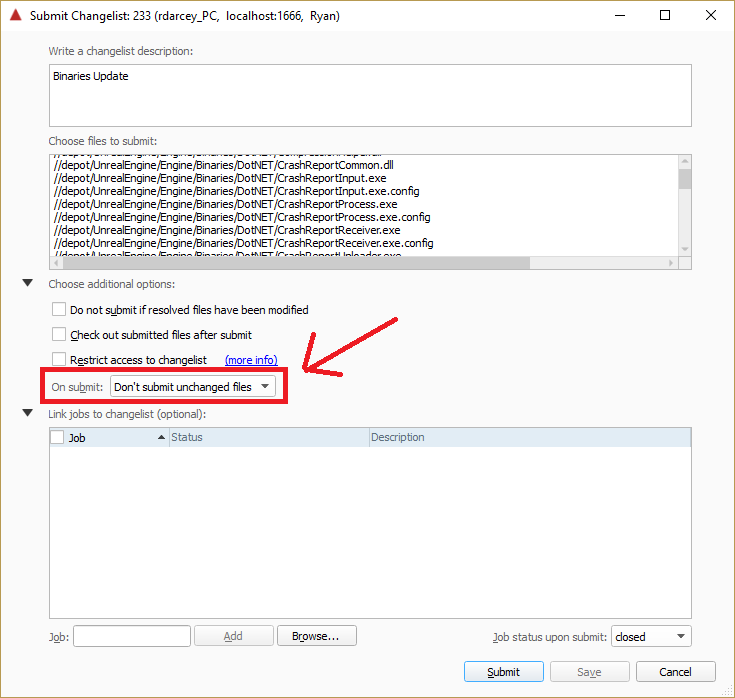735x698 pixels.
Task: Click the red Perforce logo in title bar
Action: click(x=16, y=15)
